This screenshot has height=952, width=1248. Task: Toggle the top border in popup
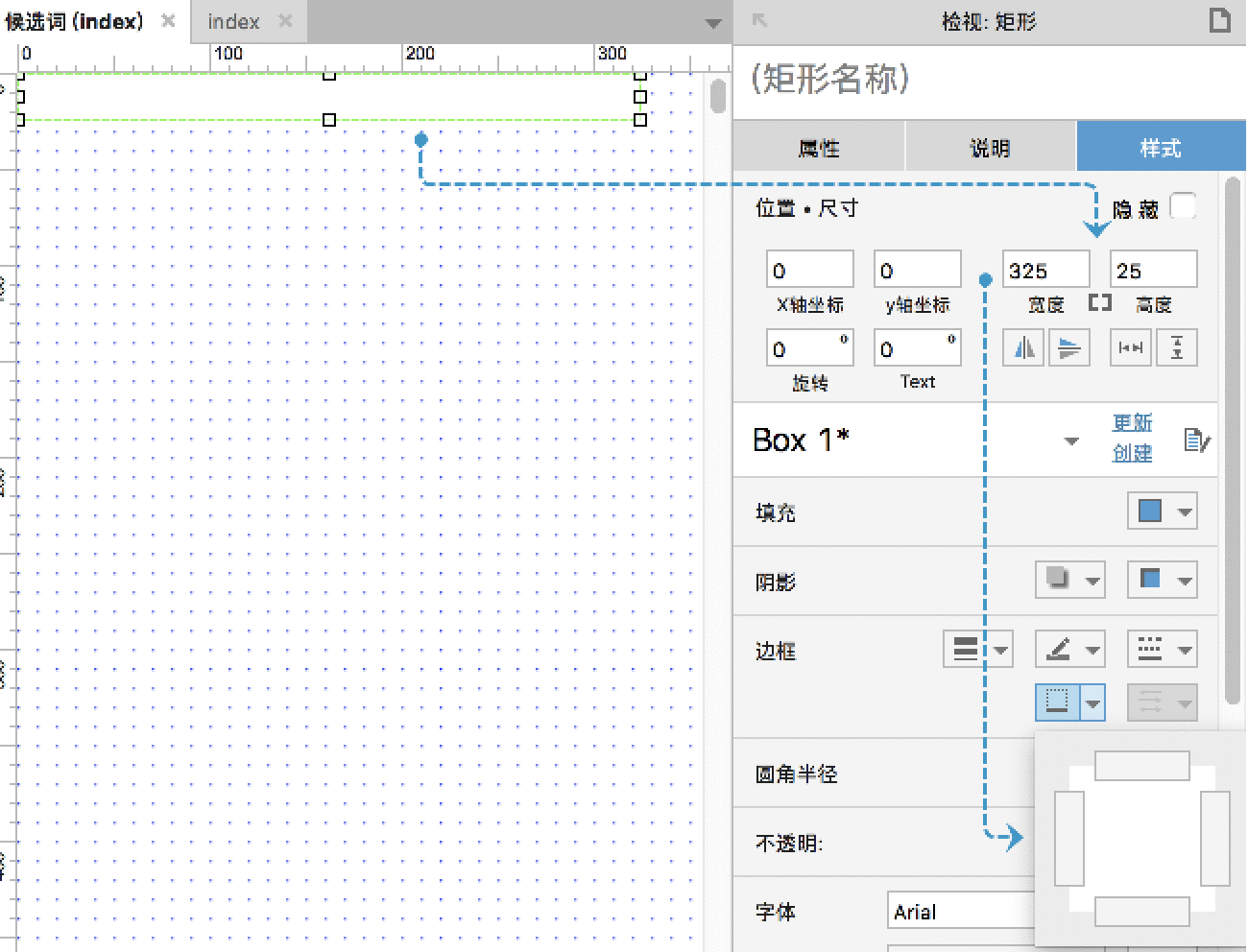[x=1142, y=766]
